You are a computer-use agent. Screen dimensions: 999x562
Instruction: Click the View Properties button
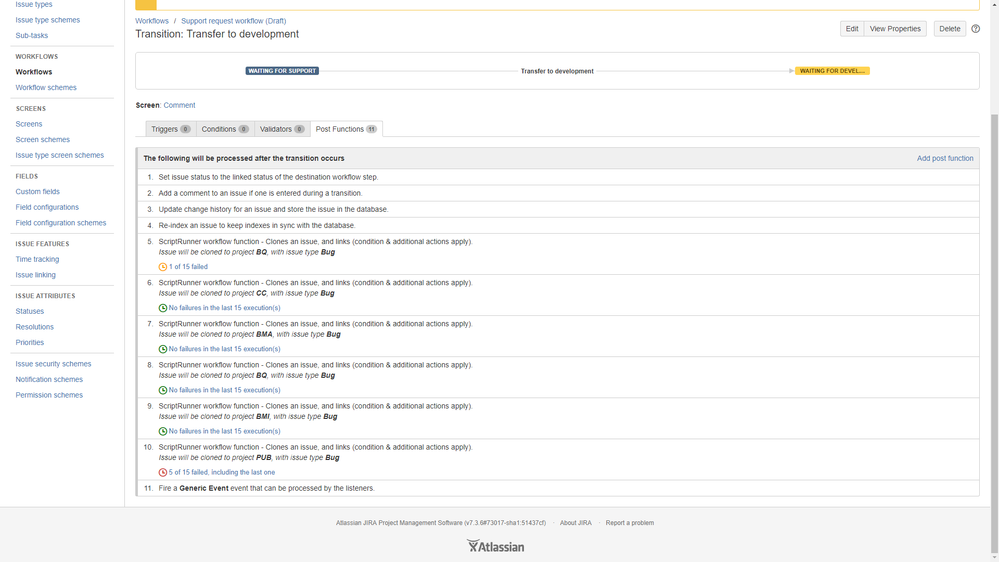pos(895,29)
